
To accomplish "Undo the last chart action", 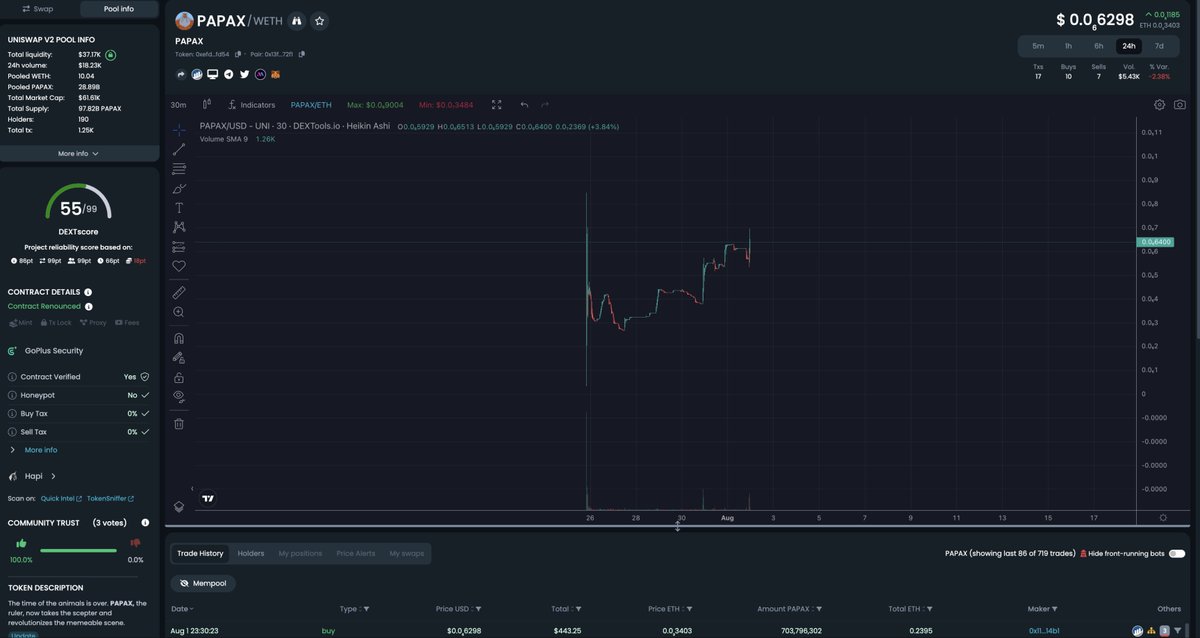I will 524,104.
